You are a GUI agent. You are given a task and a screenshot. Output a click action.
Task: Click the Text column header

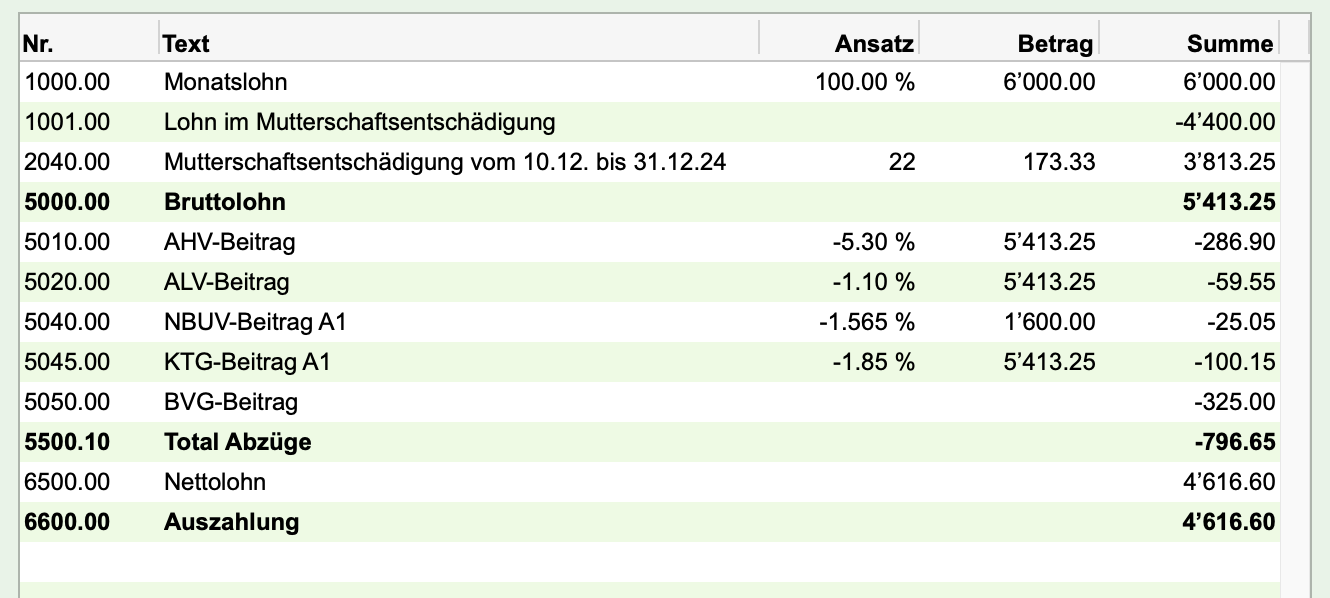coord(459,43)
